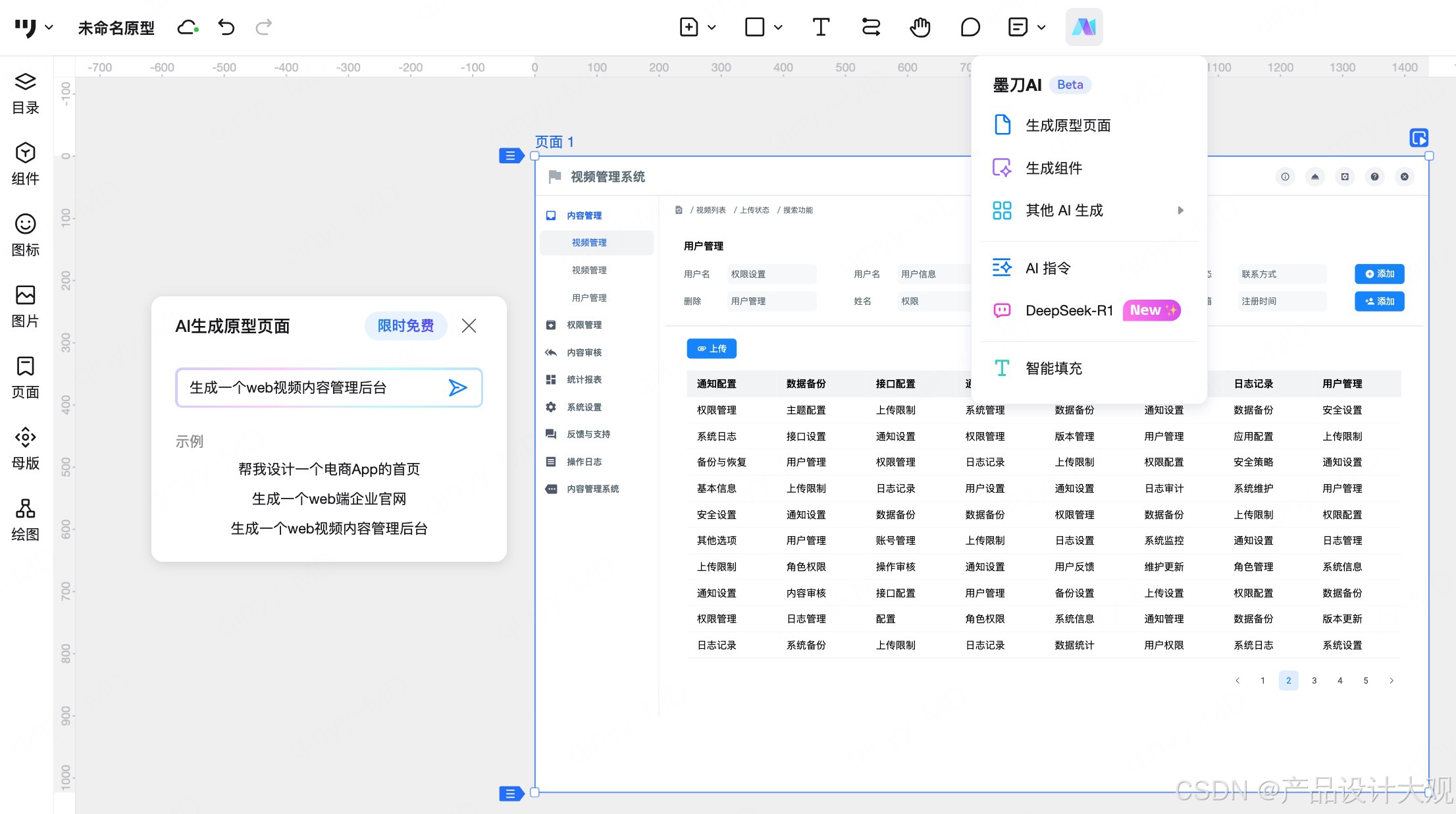Expand the add page dropdown arrow
The height and width of the screenshot is (814, 1456).
point(712,27)
